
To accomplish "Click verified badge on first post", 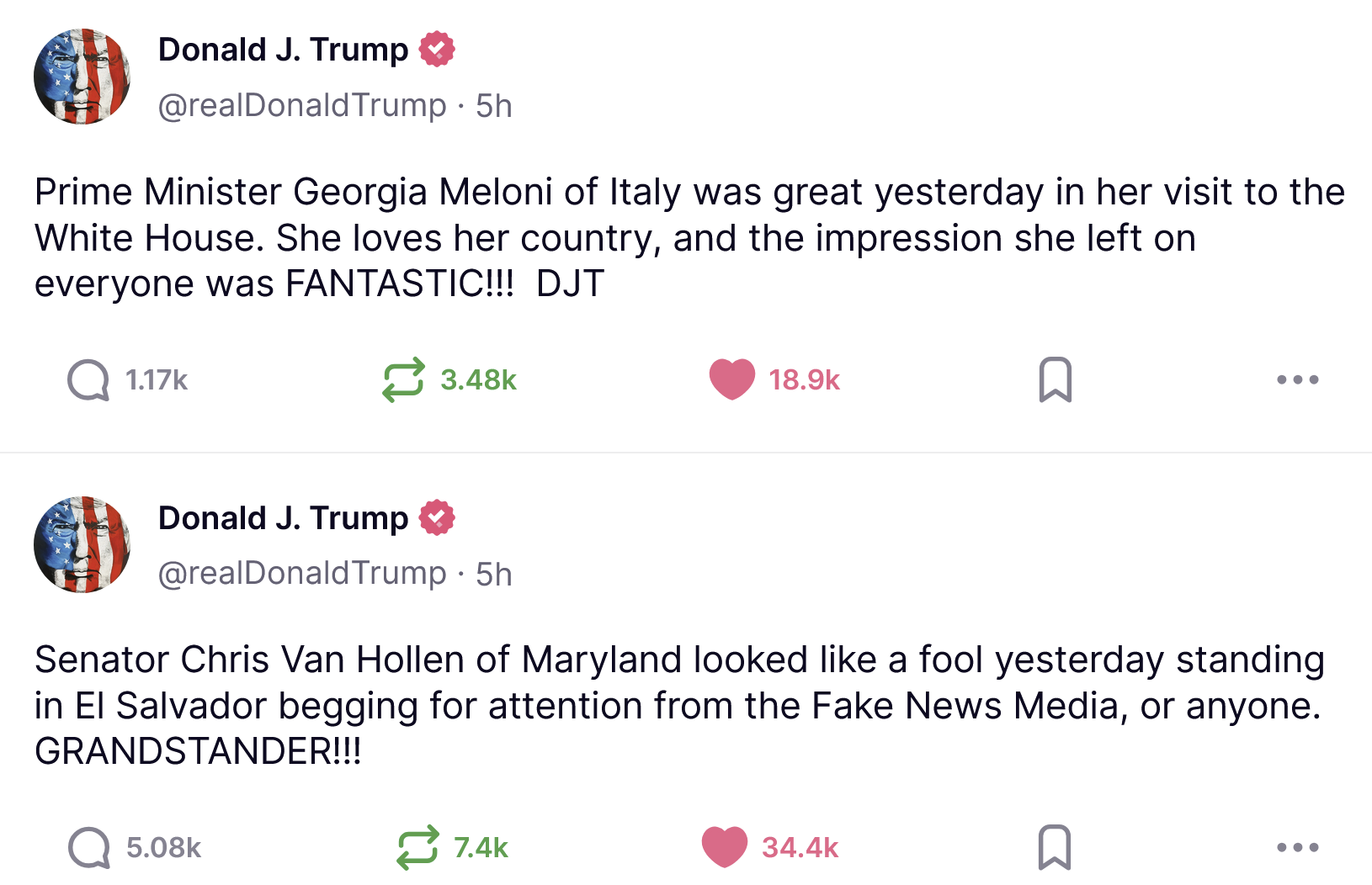I will [x=437, y=49].
